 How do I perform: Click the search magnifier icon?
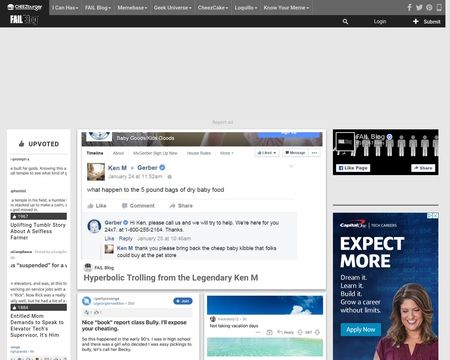[x=345, y=21]
